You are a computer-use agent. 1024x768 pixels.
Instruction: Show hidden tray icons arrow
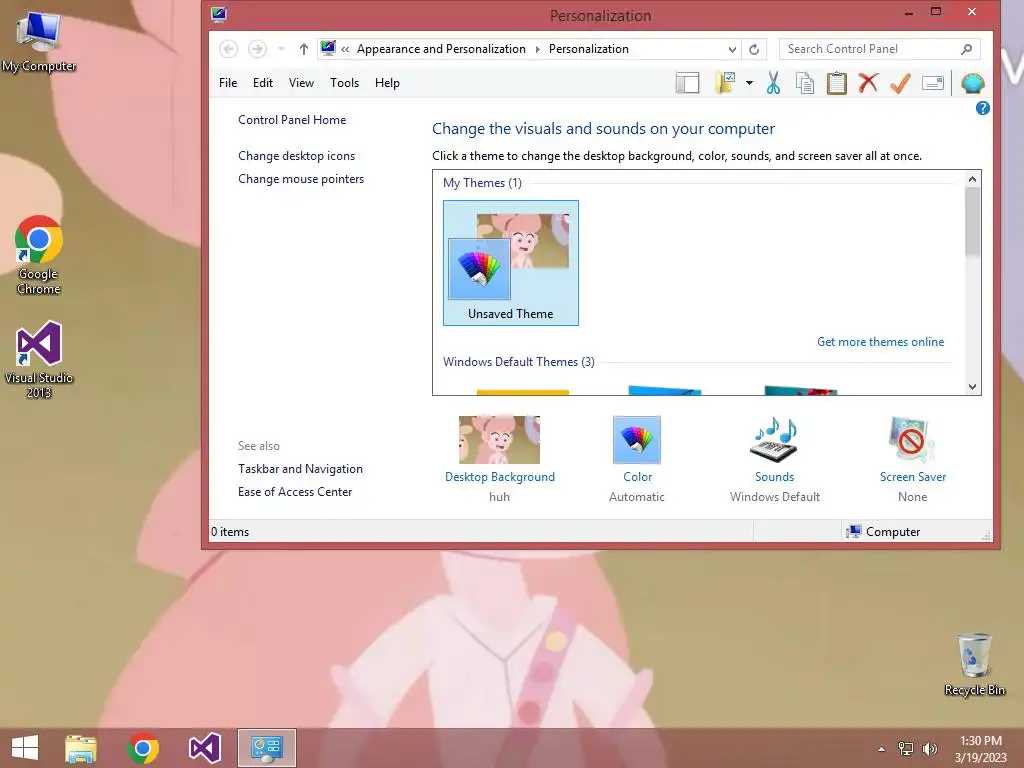[881, 749]
